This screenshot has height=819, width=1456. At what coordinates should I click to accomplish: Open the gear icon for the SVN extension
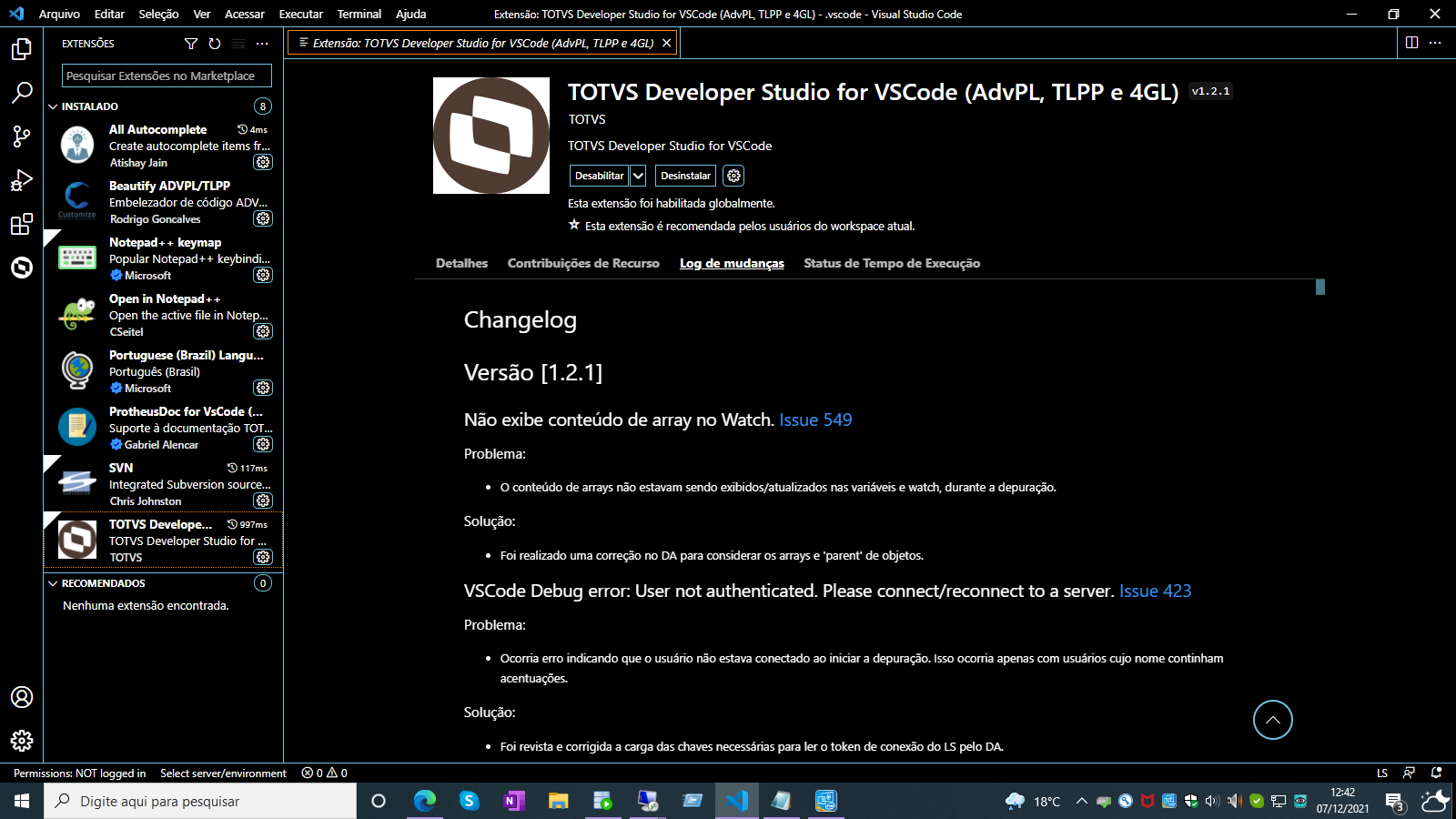(x=263, y=500)
